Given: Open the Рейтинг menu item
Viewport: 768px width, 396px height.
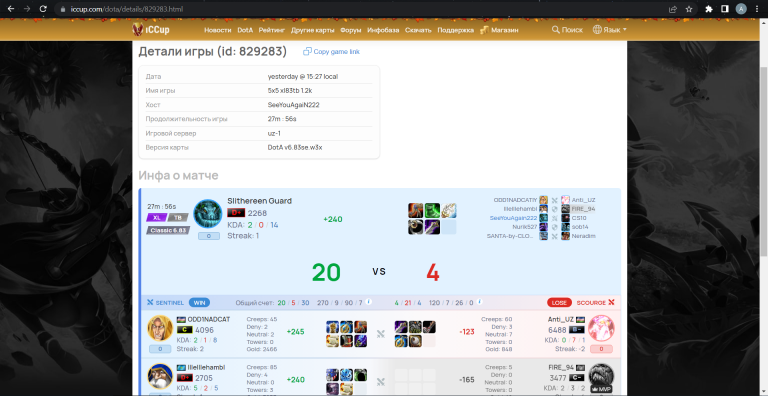Looking at the screenshot, I should point(272,30).
